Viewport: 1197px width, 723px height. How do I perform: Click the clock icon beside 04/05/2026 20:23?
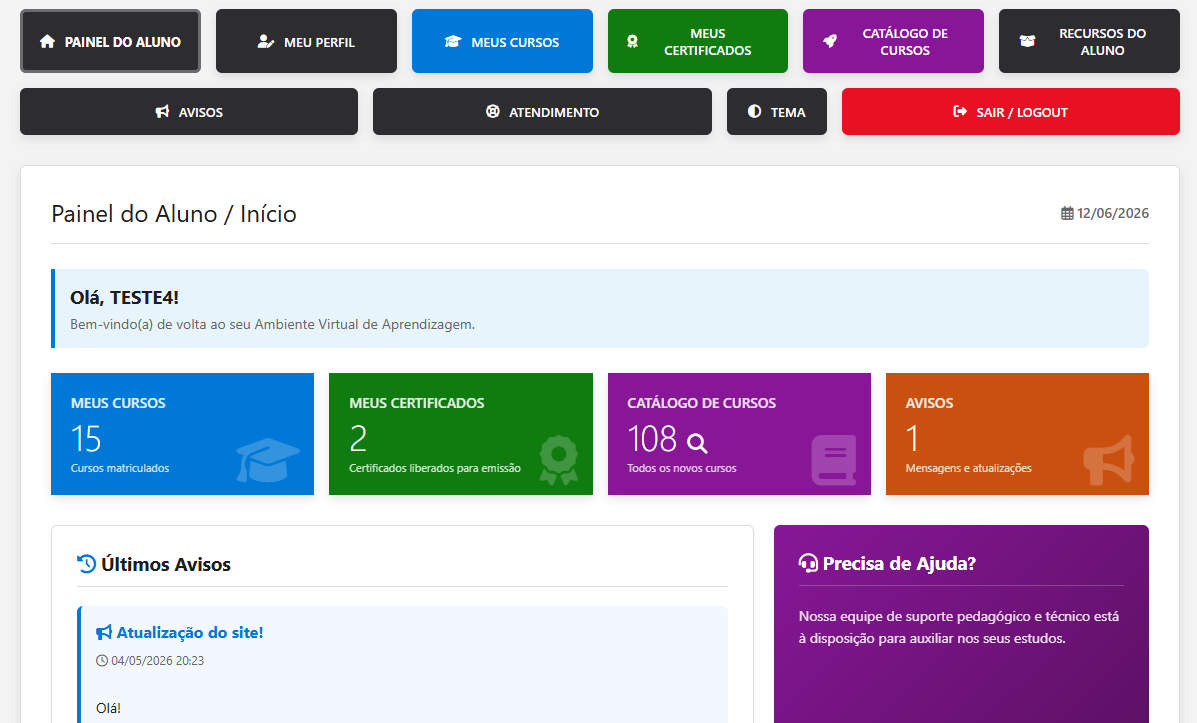pos(102,660)
